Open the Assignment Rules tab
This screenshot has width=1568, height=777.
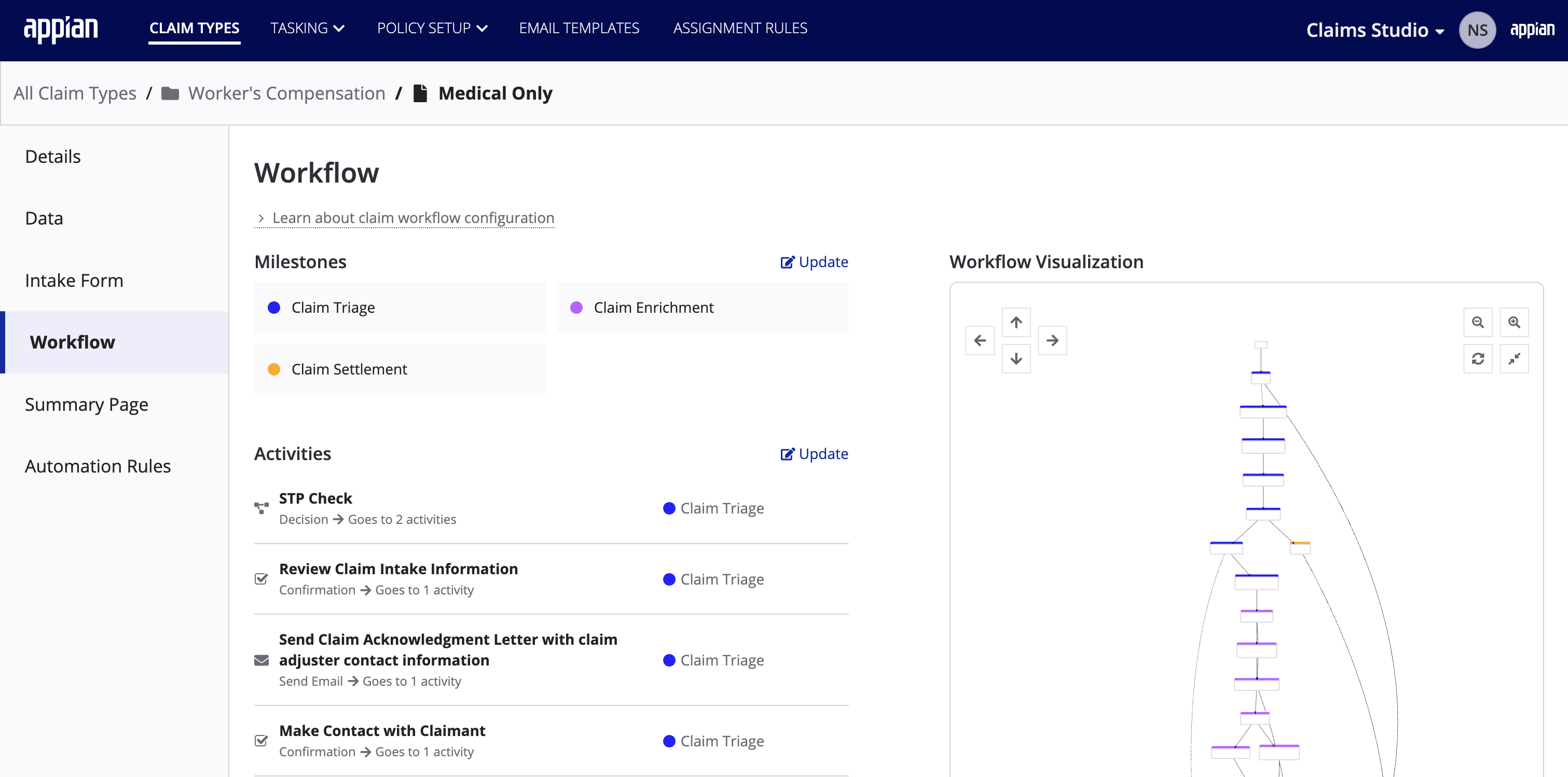739,28
